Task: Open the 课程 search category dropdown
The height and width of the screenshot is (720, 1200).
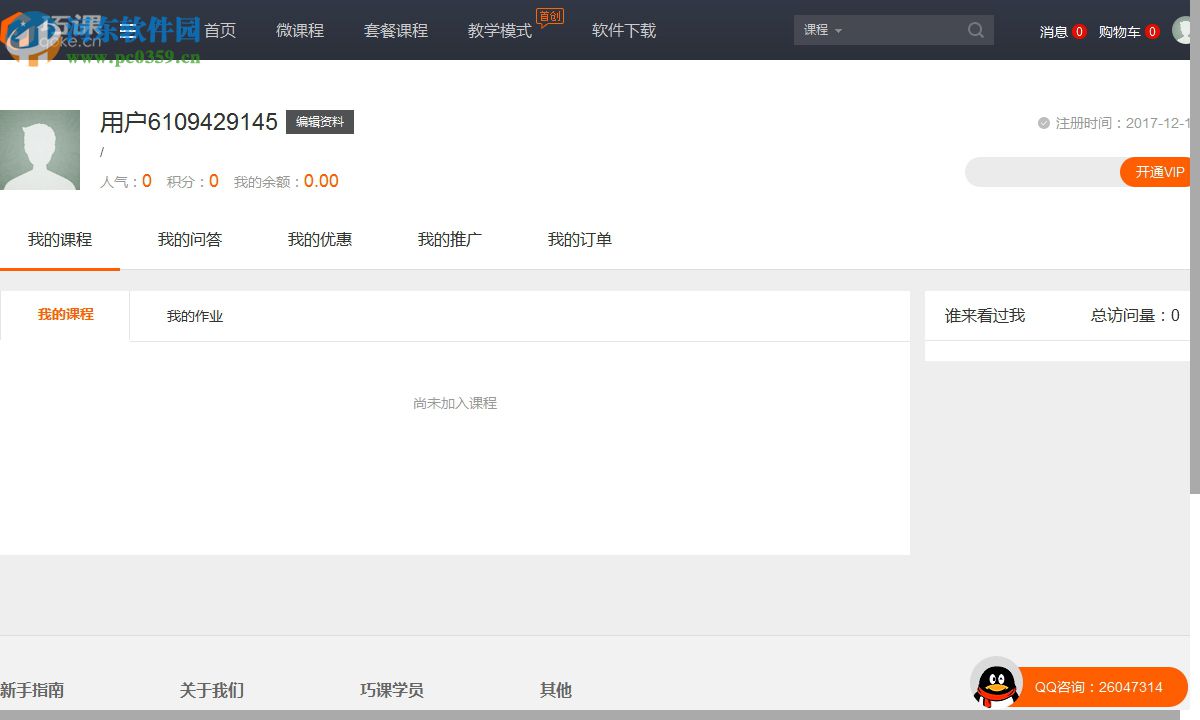Action: tap(820, 30)
